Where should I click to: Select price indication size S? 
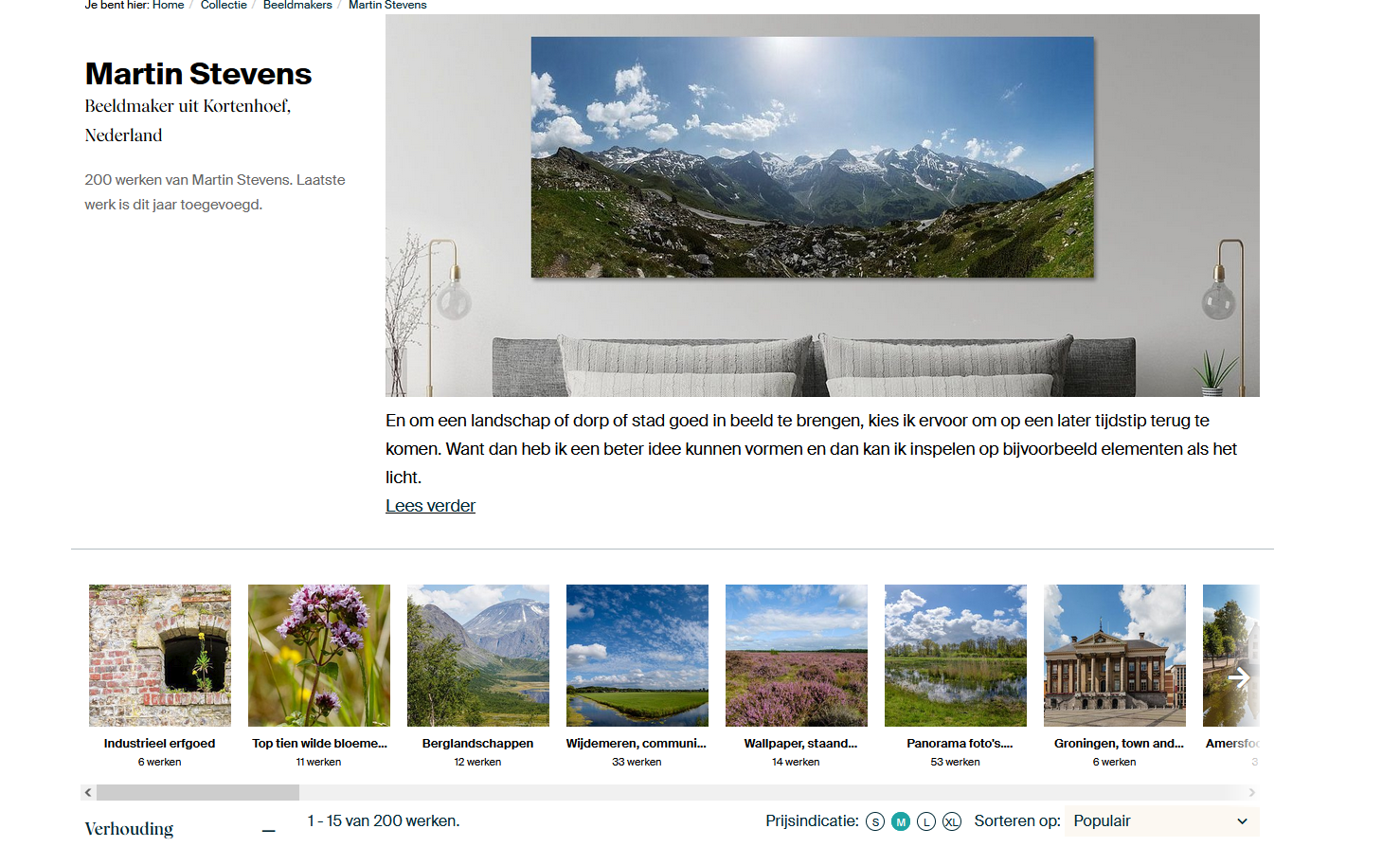click(875, 822)
